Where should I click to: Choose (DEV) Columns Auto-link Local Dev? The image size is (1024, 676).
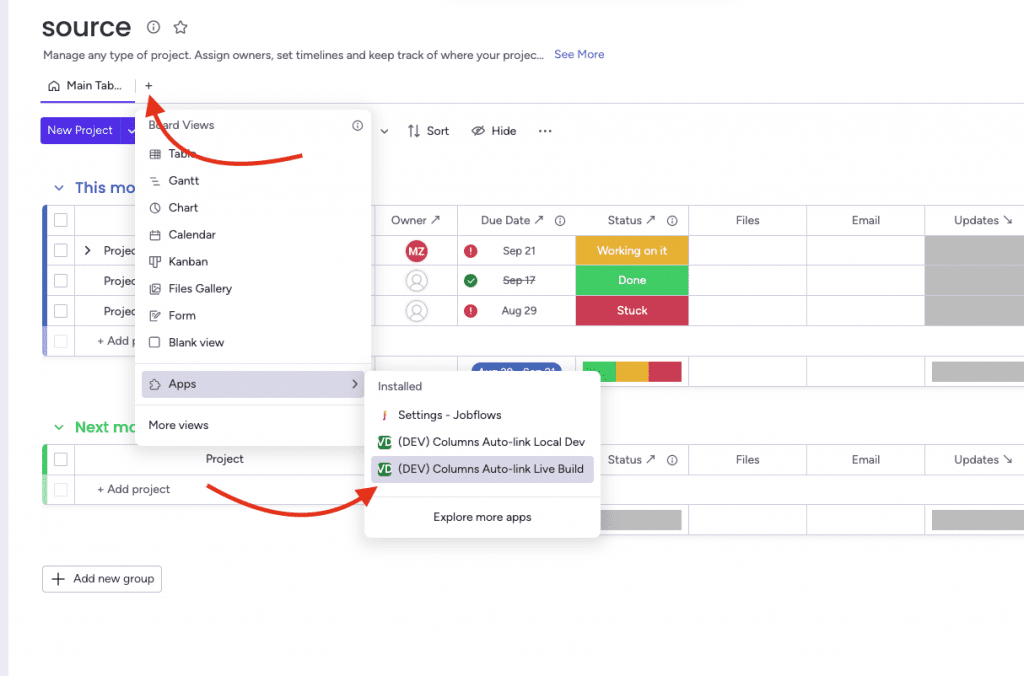[x=482, y=442]
